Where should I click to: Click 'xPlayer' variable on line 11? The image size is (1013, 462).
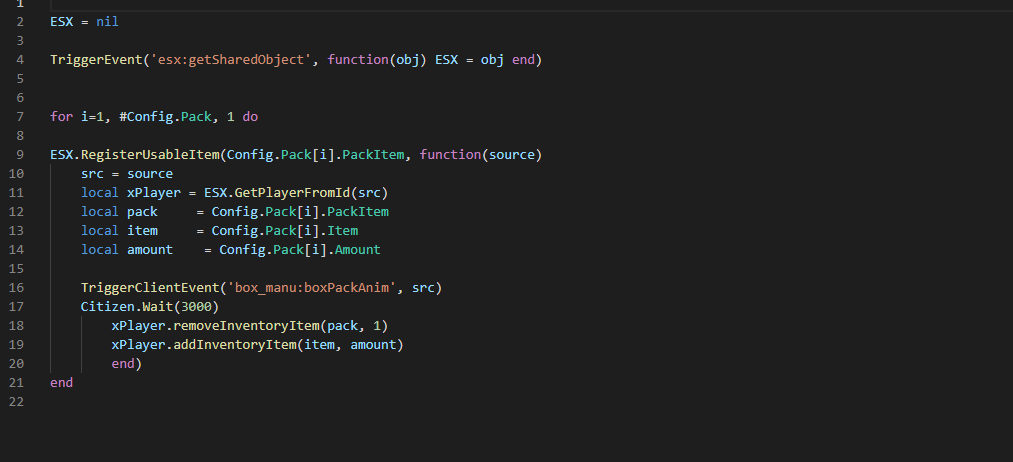(154, 193)
